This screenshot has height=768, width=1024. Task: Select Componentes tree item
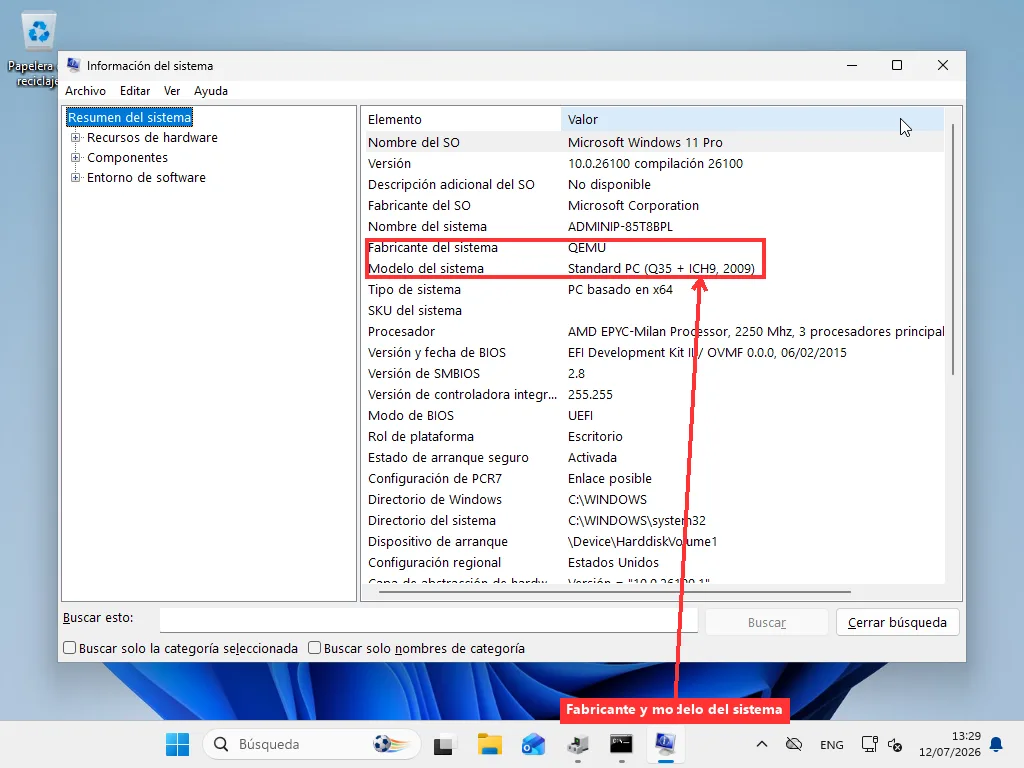(x=127, y=158)
